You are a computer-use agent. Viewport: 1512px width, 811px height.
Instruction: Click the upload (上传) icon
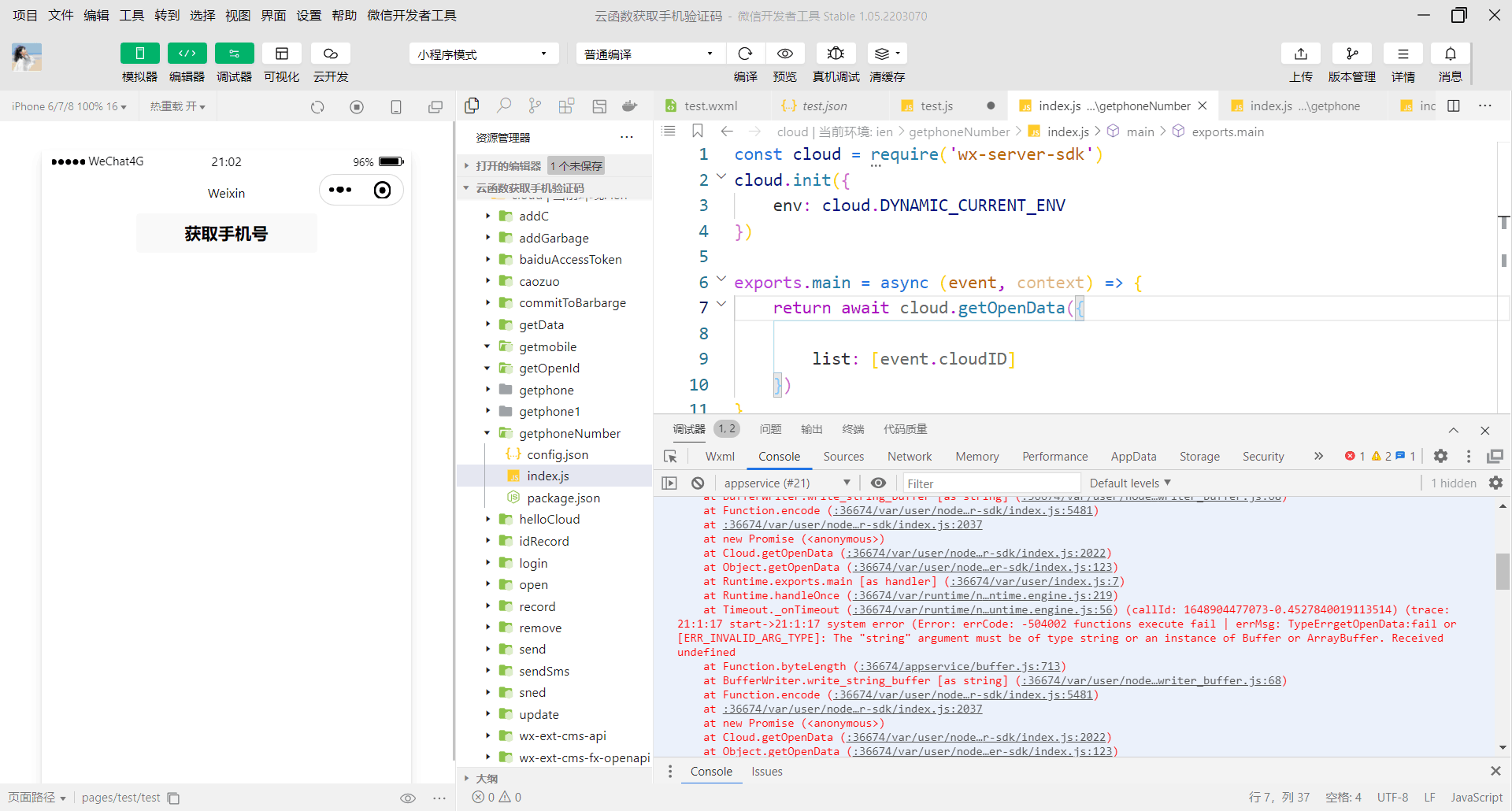(1301, 54)
